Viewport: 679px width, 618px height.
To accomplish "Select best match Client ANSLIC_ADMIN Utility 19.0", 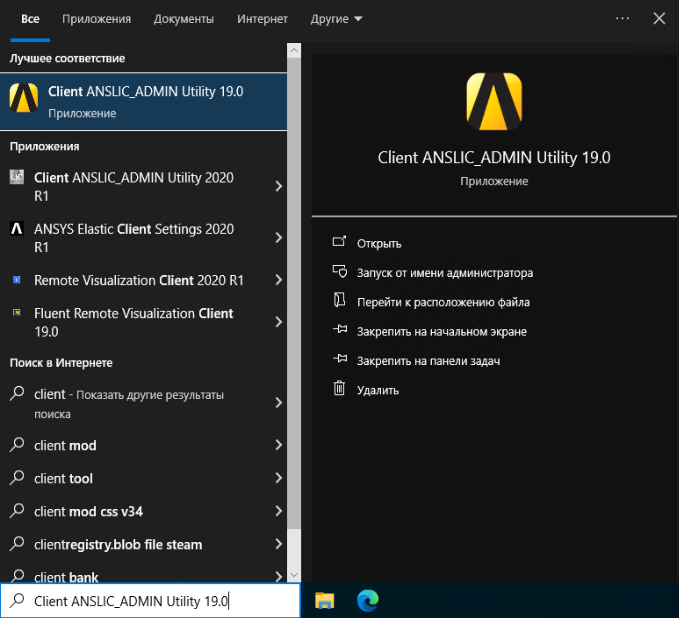I will tap(143, 101).
